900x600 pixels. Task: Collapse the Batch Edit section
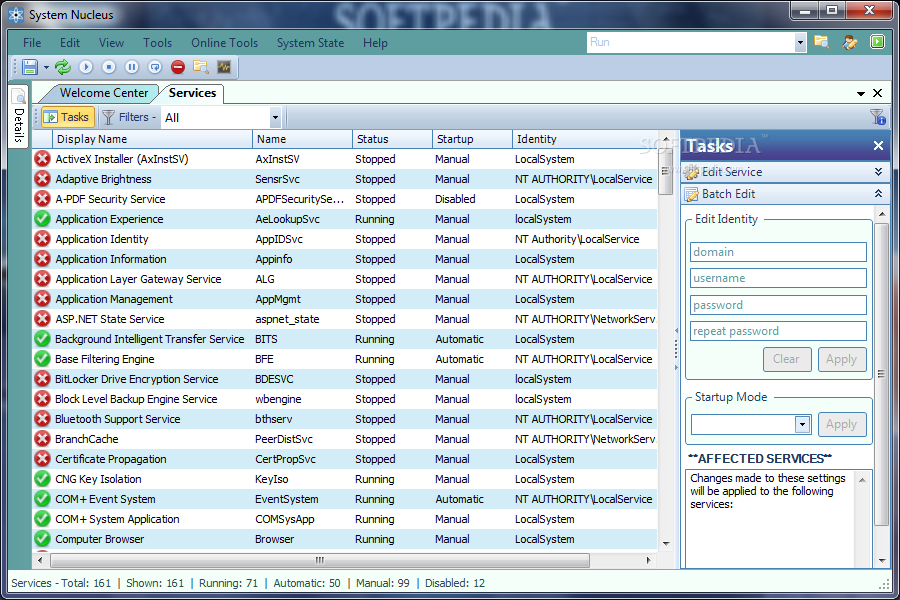pos(785,194)
